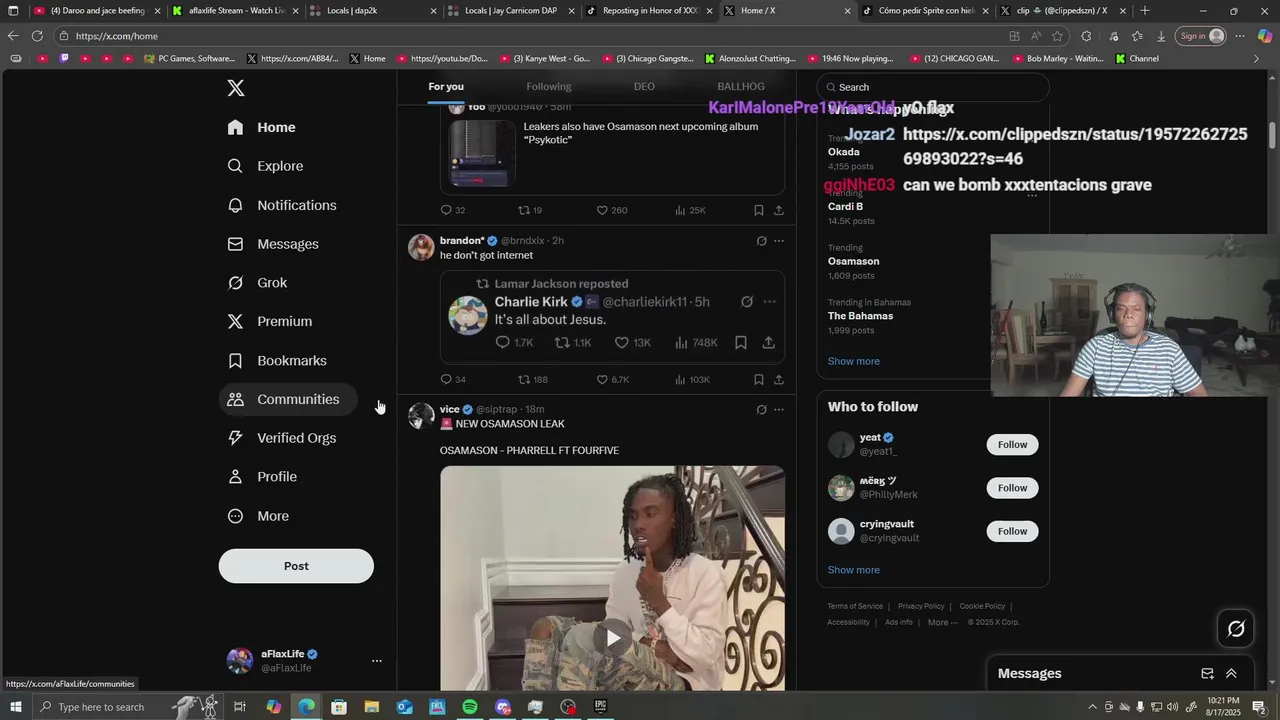
Task: Bookmark the Psykotic album post
Action: point(759,210)
